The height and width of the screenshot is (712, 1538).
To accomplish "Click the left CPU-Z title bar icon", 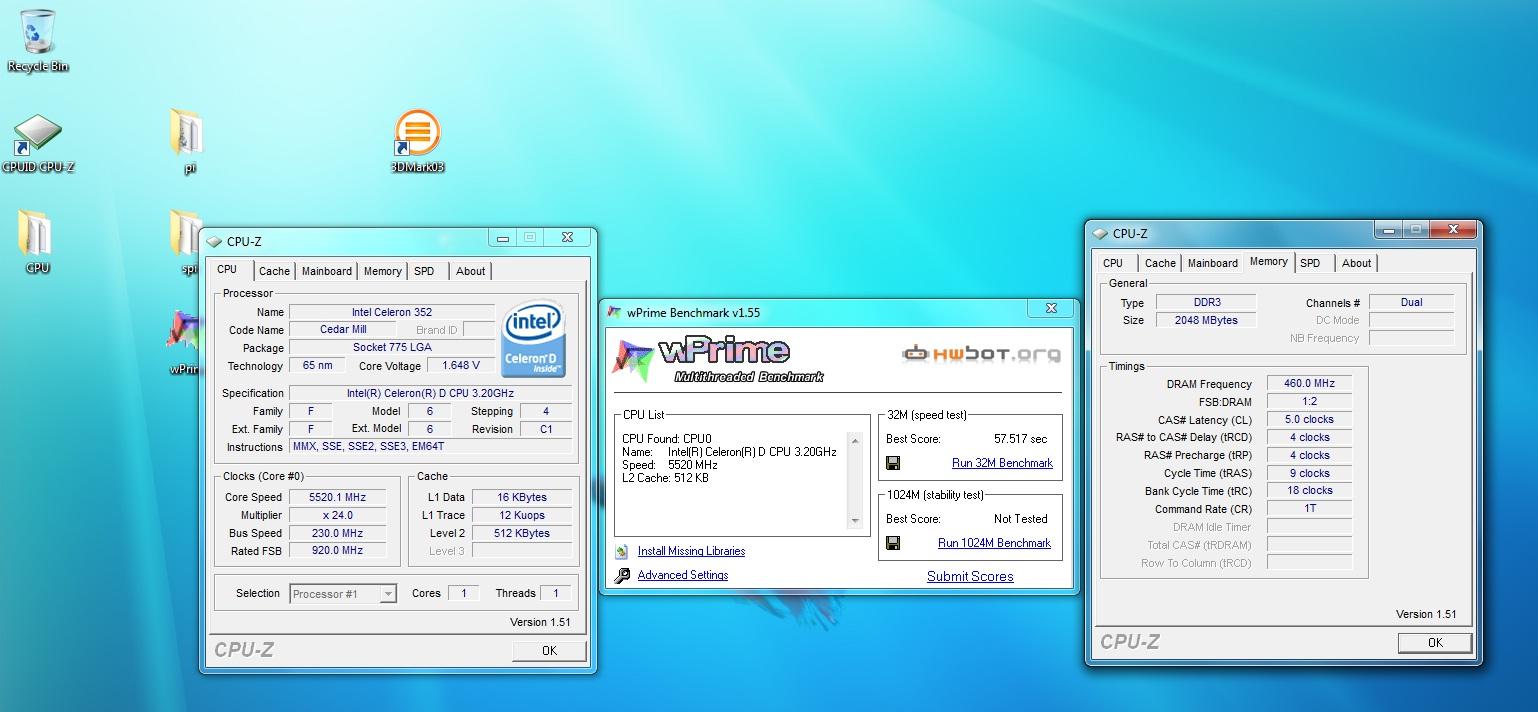I will click(214, 241).
